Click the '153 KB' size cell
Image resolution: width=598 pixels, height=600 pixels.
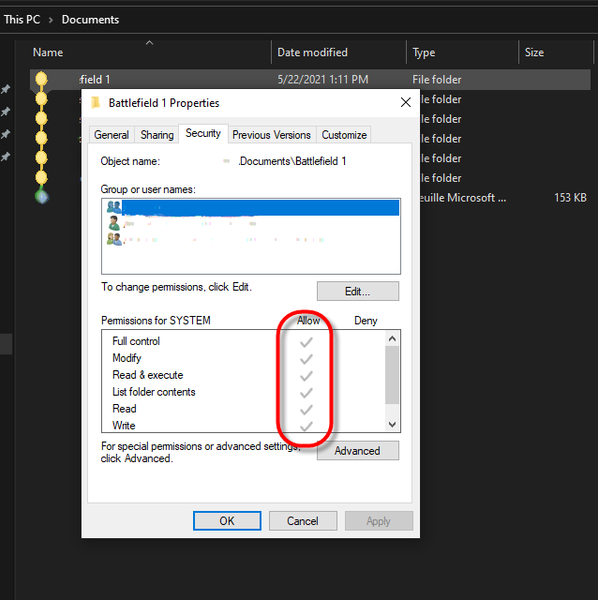click(570, 197)
